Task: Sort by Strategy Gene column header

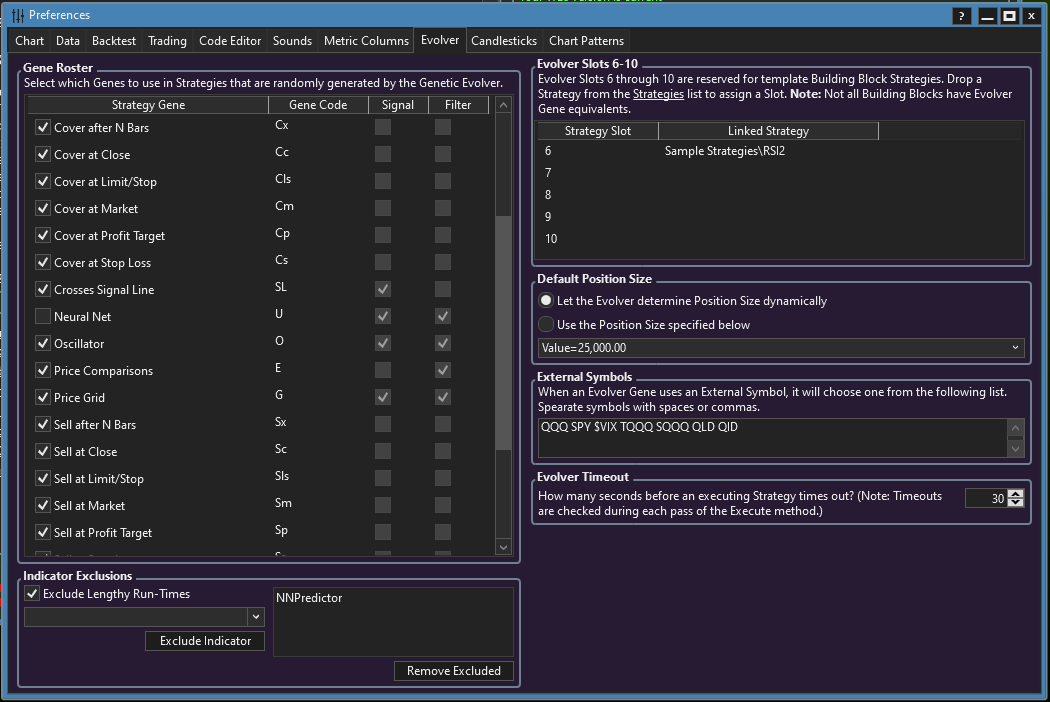Action: click(x=148, y=104)
